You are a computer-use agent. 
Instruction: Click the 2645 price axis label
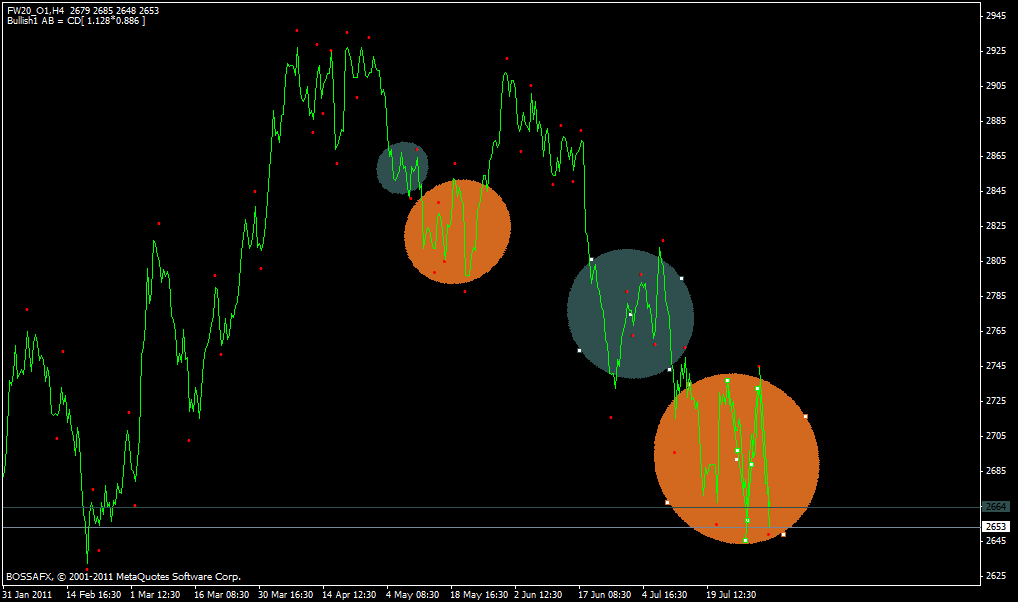996,541
